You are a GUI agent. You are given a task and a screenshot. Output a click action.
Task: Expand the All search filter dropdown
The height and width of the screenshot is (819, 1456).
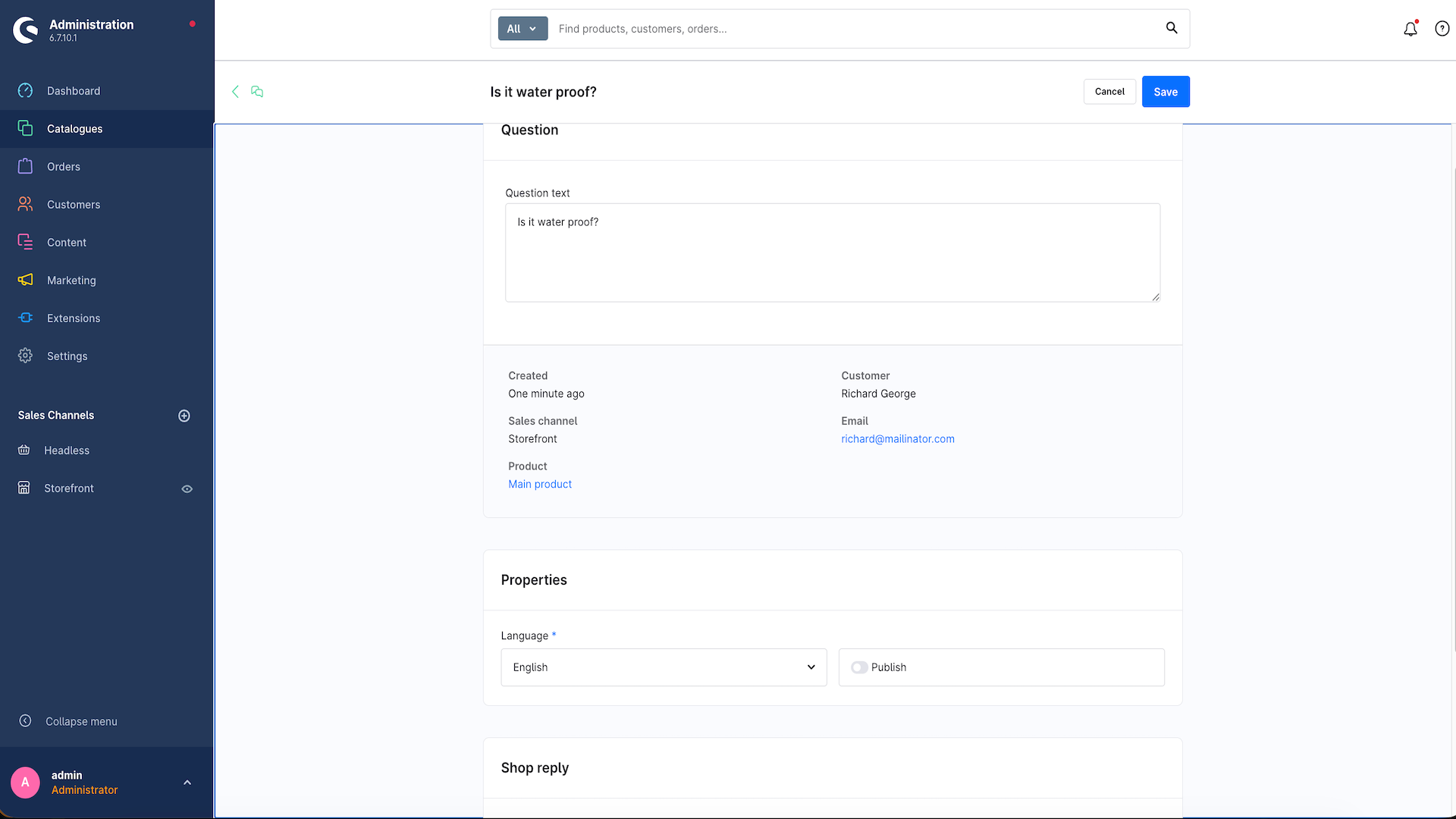coord(522,29)
